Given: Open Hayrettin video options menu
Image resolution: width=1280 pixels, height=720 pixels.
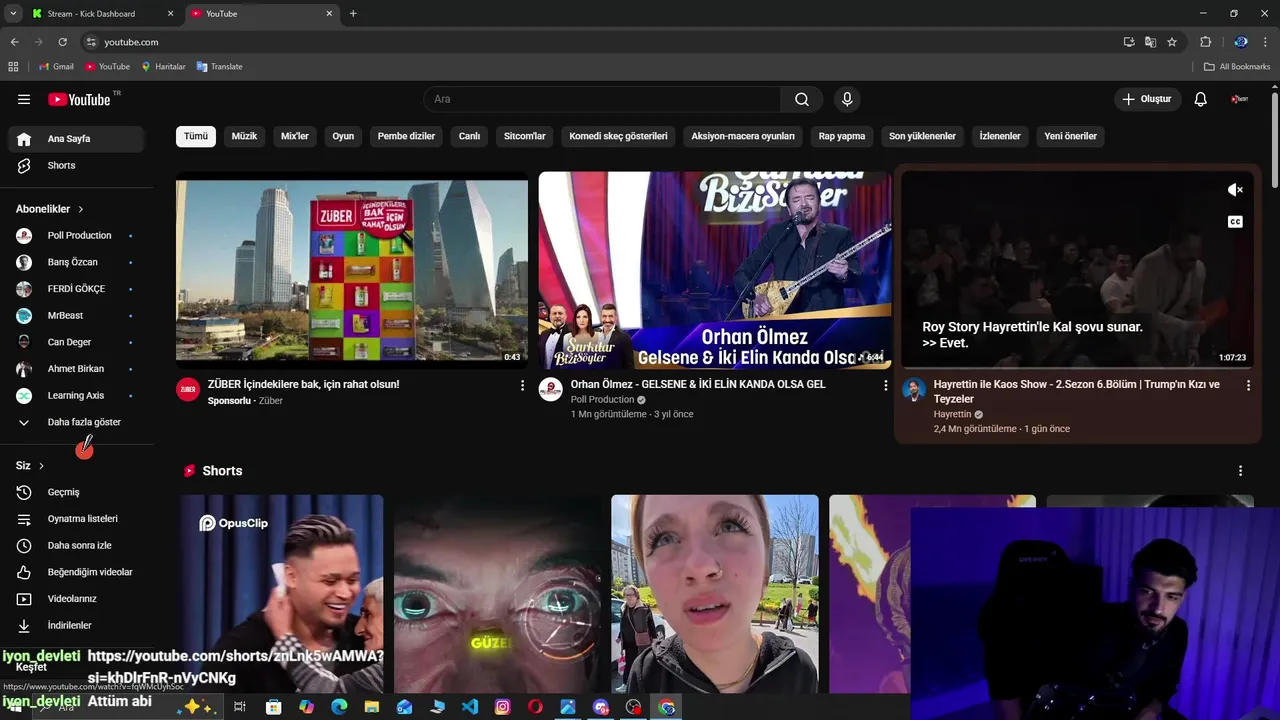Looking at the screenshot, I should pos(1248,385).
